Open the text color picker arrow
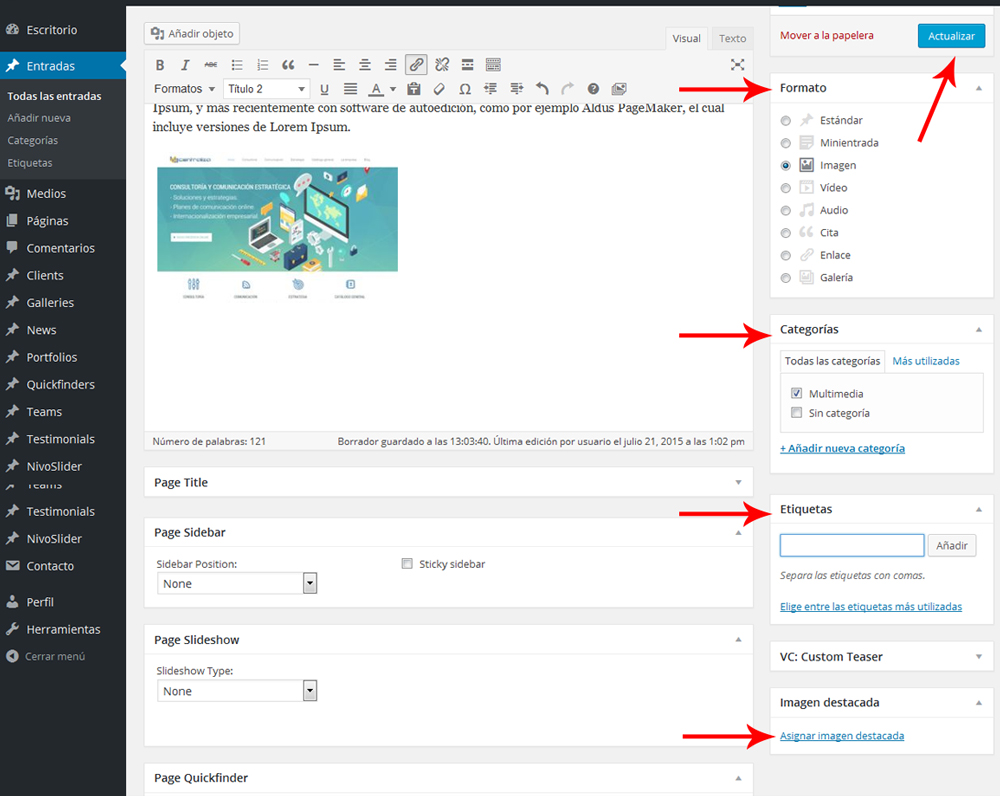Image resolution: width=1000 pixels, height=796 pixels. [x=393, y=90]
